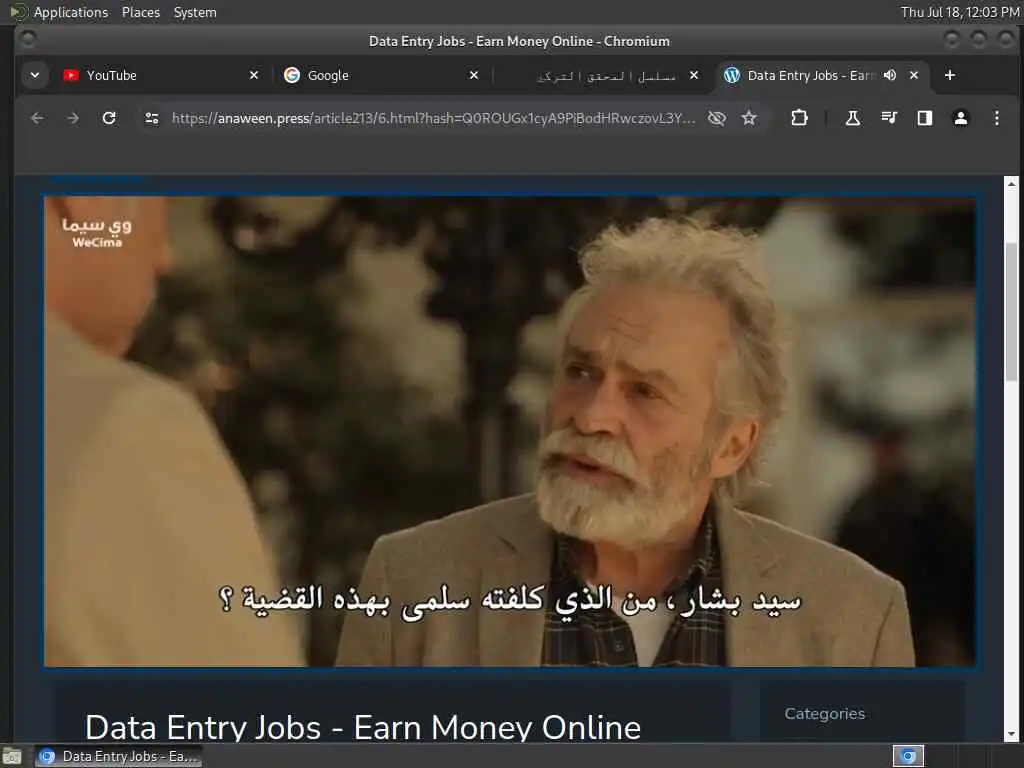The height and width of the screenshot is (768, 1024).
Task: Bookmark this page with the star icon
Action: tap(749, 118)
